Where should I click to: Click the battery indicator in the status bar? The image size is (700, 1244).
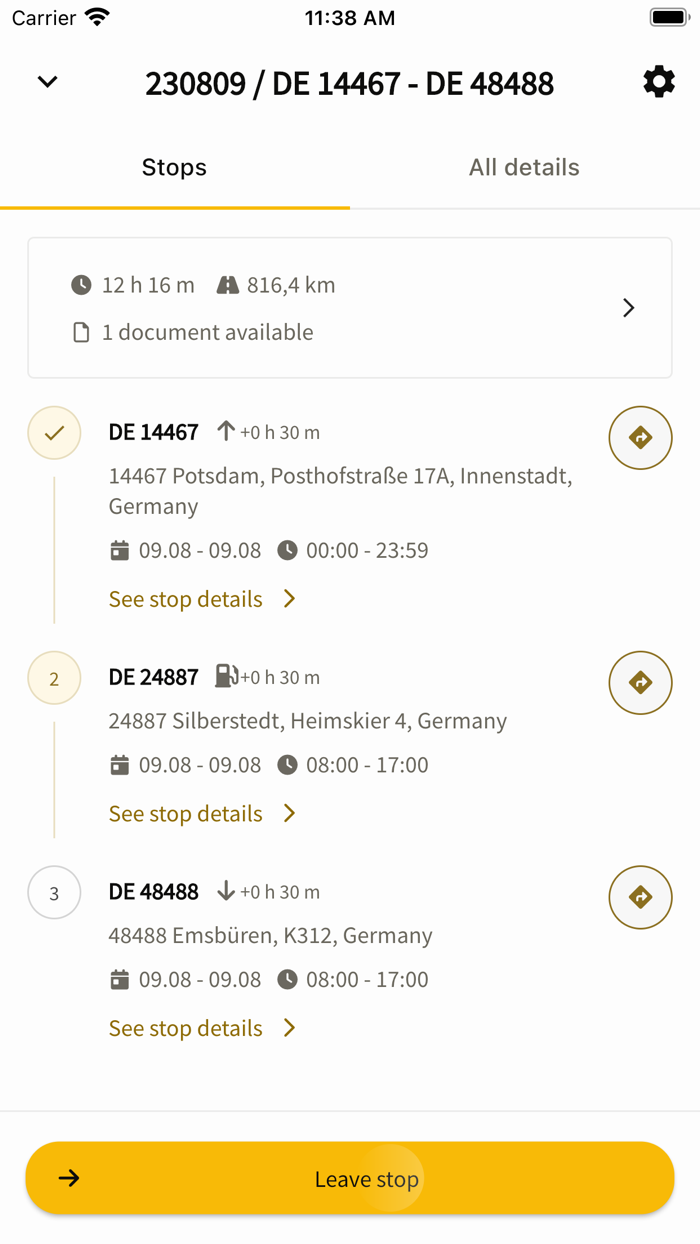click(668, 16)
